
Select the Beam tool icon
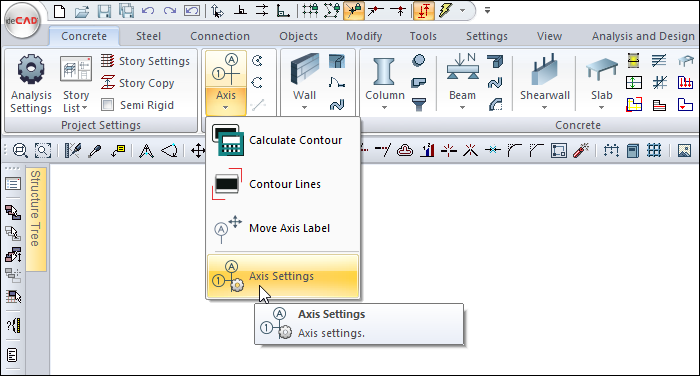point(462,67)
